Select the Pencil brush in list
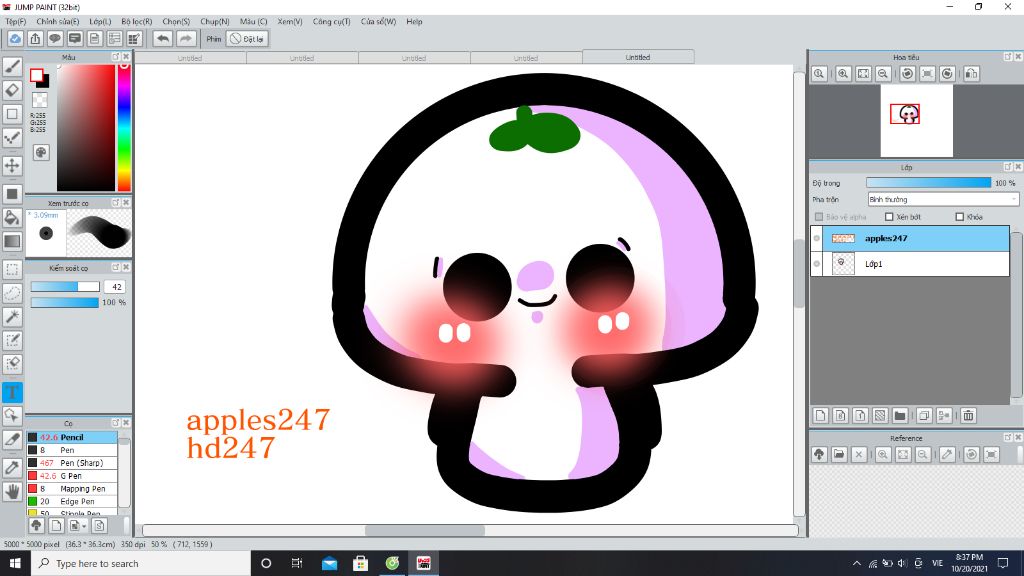 [x=72, y=438]
